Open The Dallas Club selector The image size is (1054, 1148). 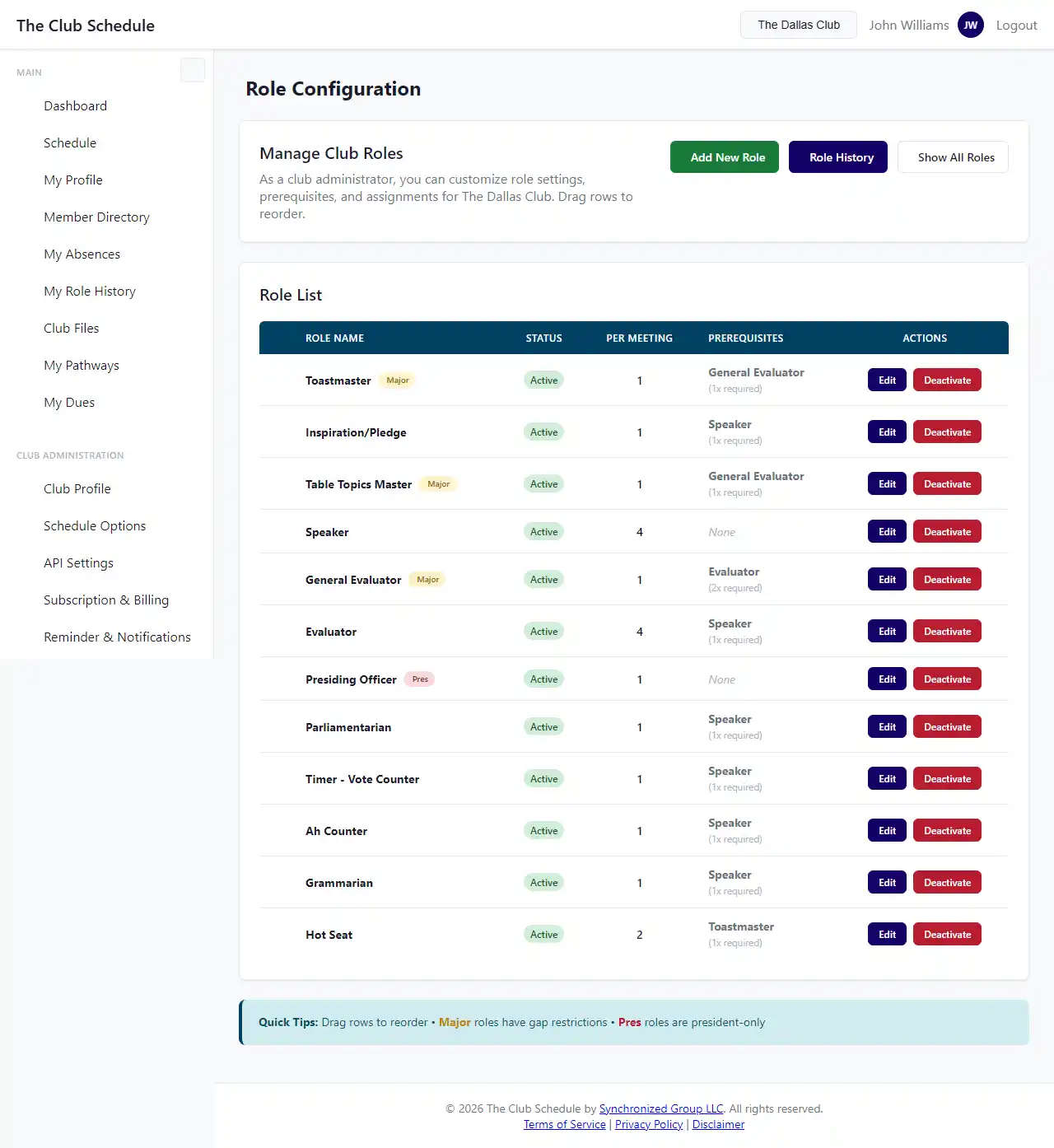[x=798, y=25]
